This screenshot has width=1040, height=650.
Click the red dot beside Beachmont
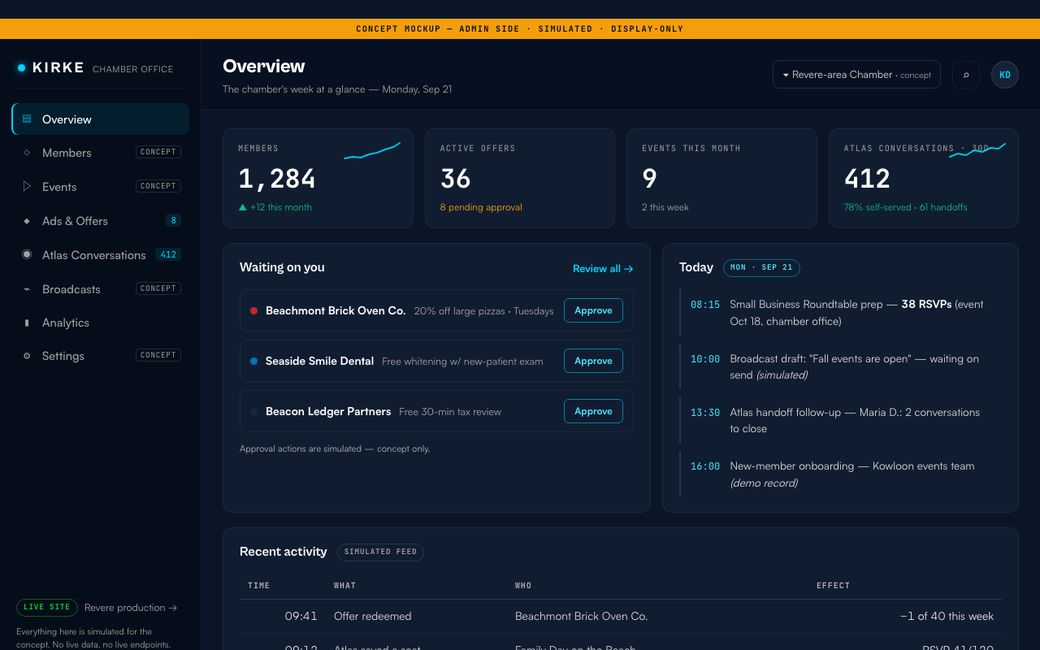253,310
